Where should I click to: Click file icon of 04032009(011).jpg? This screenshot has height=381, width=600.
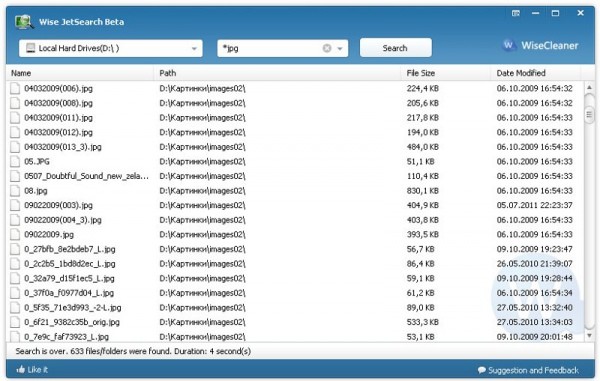tap(15, 117)
